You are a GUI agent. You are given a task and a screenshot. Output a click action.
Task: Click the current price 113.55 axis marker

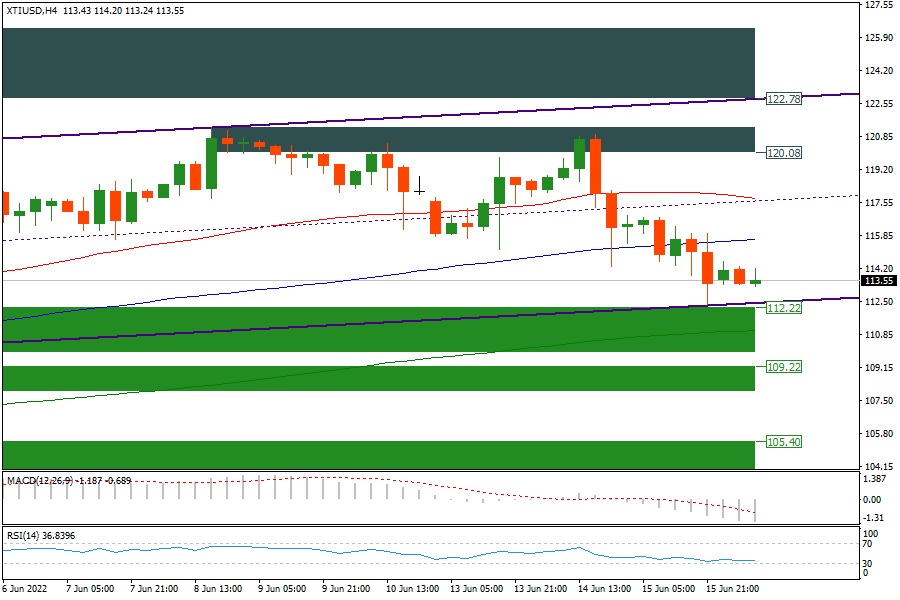coord(879,281)
